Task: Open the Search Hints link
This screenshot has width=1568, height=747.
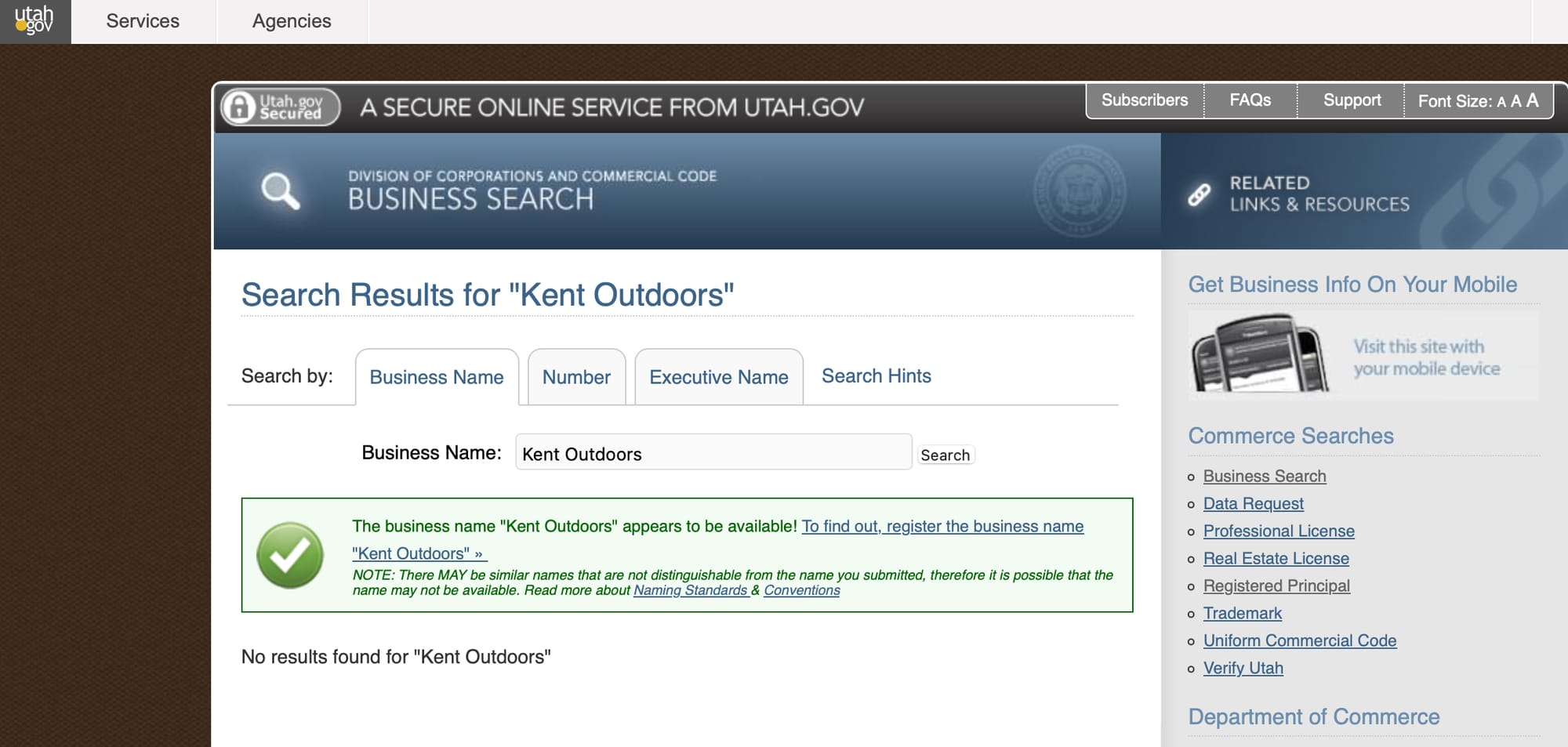Action: (x=876, y=376)
